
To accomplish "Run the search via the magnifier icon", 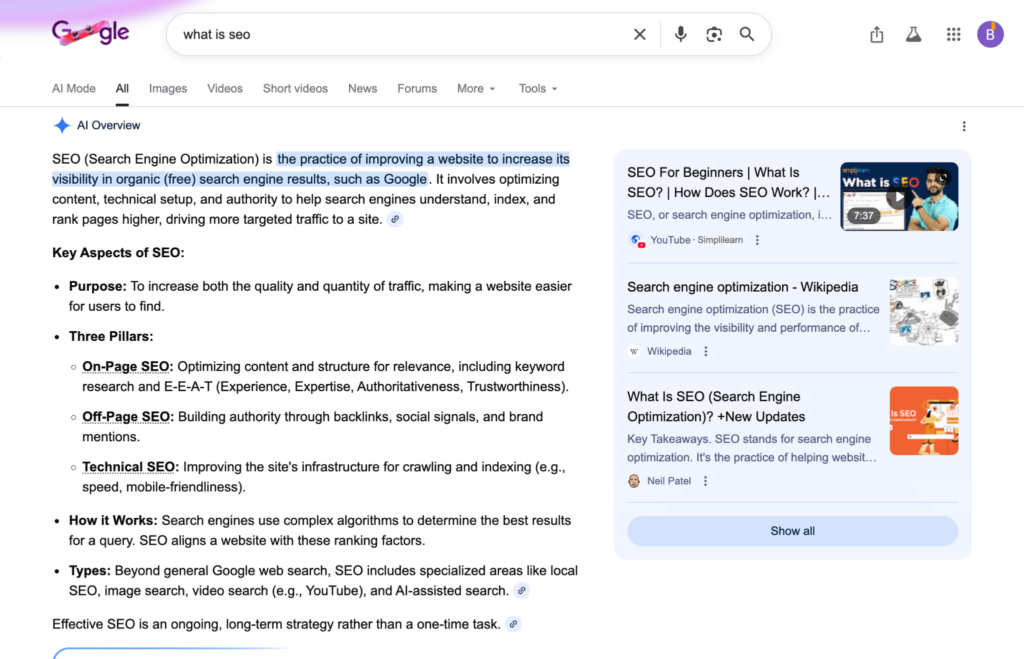I will coord(747,34).
